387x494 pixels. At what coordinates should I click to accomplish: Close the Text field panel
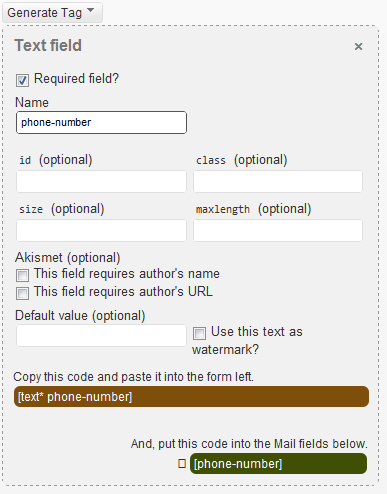(x=358, y=46)
